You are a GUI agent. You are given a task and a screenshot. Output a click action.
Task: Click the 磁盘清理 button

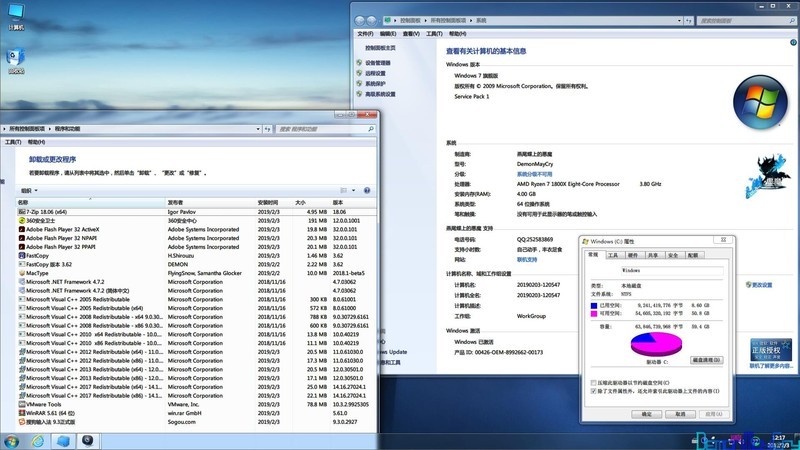pos(706,360)
